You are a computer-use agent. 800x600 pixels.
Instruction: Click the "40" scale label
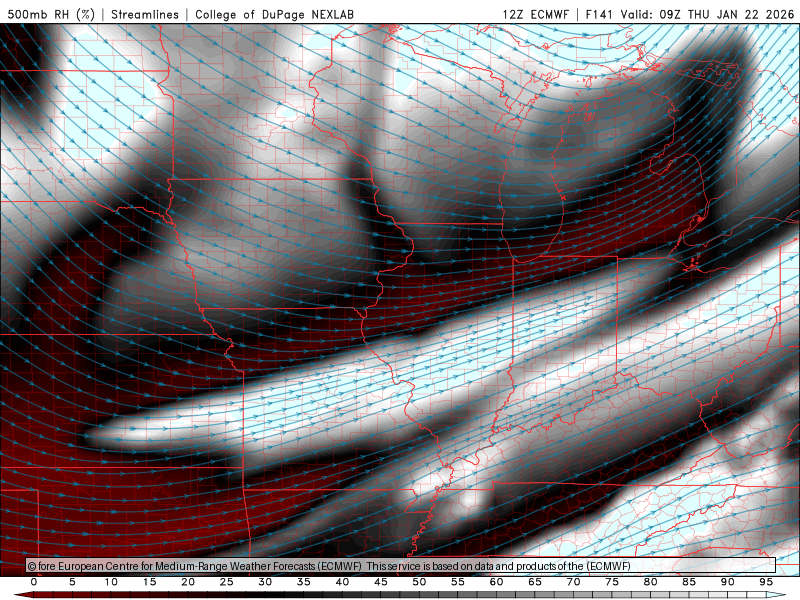(x=342, y=582)
